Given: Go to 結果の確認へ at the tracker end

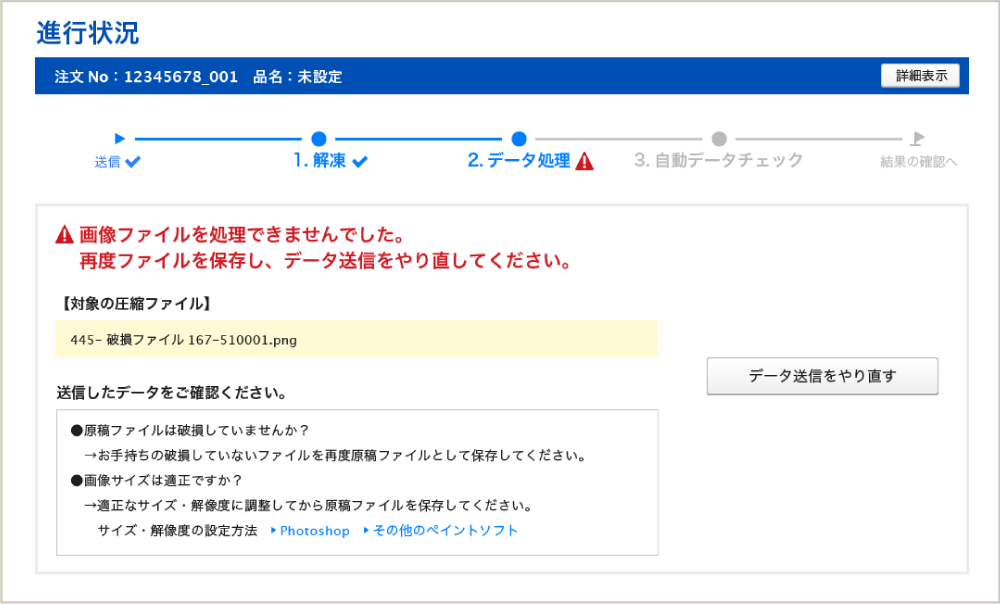Looking at the screenshot, I should click(918, 162).
